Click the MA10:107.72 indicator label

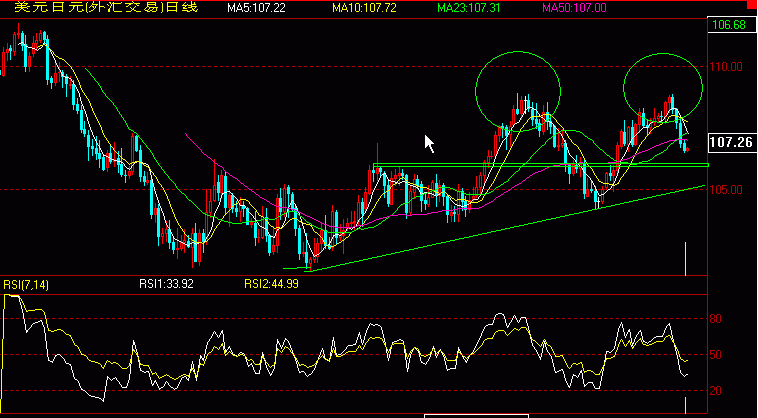[x=364, y=8]
